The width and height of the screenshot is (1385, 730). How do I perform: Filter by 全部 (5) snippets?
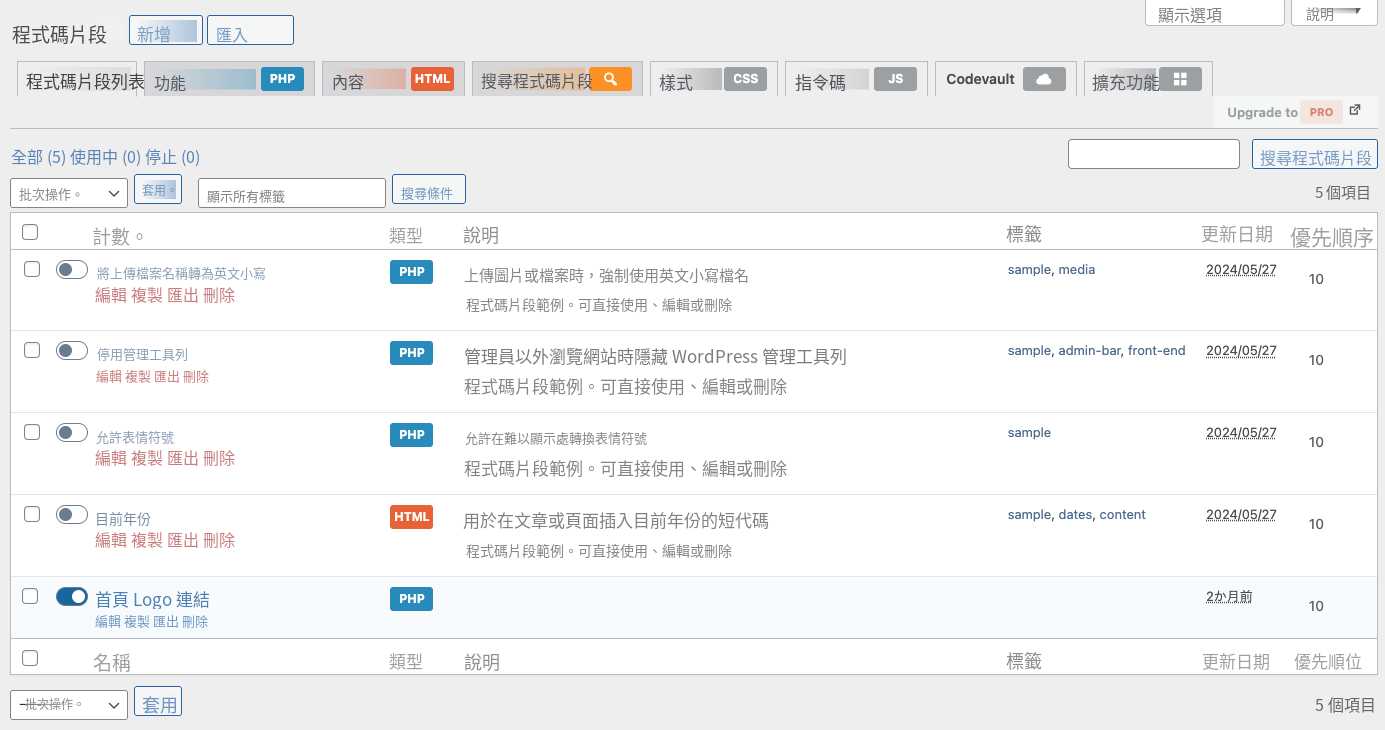pos(39,157)
